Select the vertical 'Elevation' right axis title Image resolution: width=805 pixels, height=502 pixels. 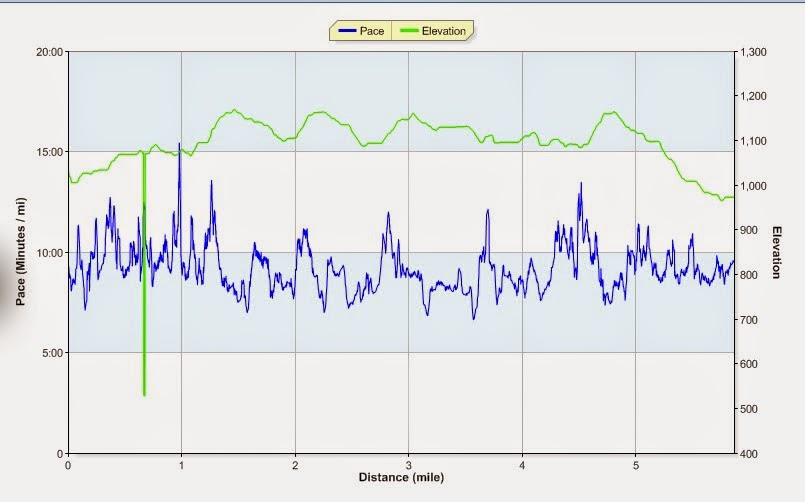[776, 253]
